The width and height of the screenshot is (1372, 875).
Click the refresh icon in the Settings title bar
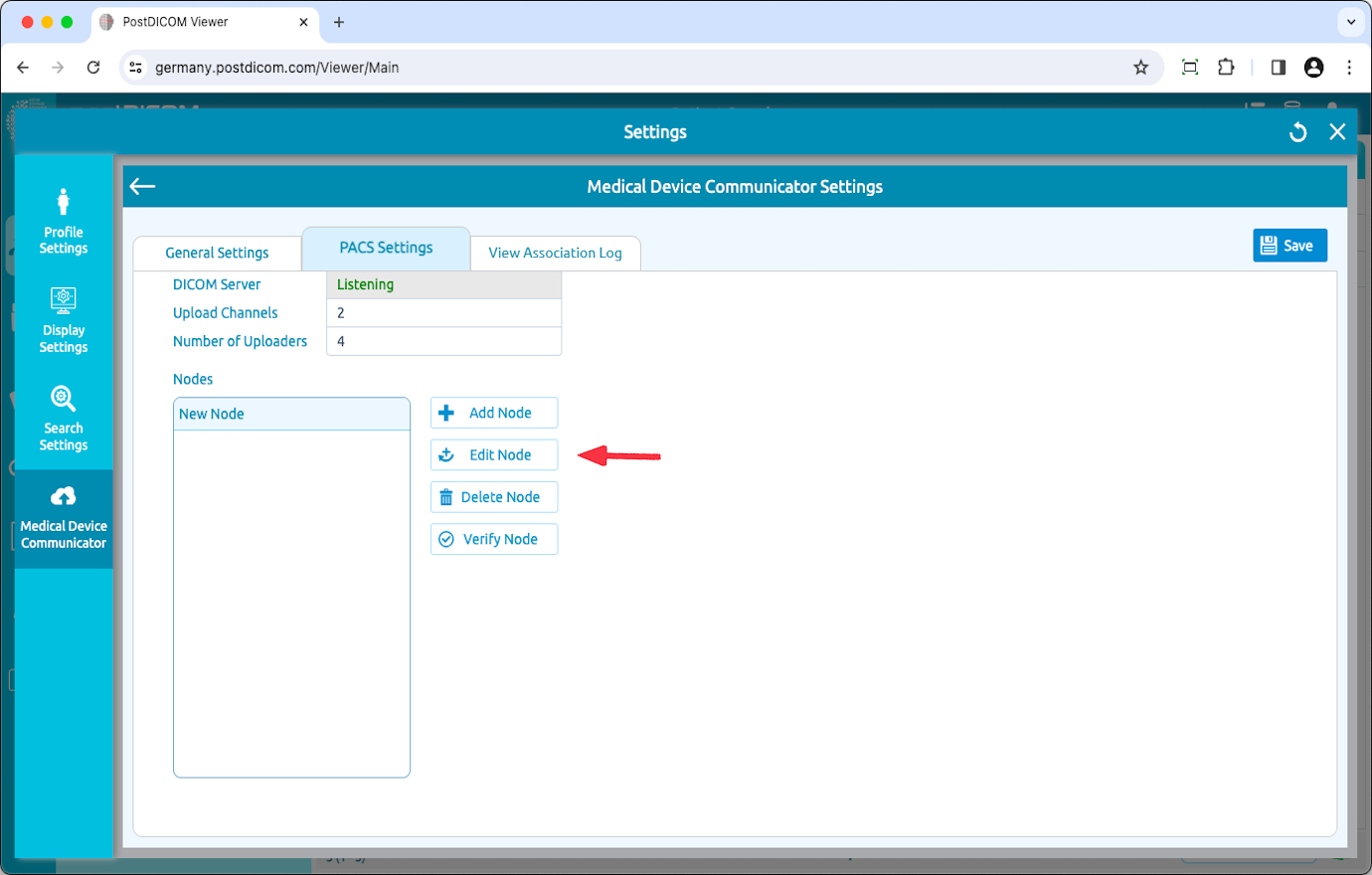coord(1297,131)
